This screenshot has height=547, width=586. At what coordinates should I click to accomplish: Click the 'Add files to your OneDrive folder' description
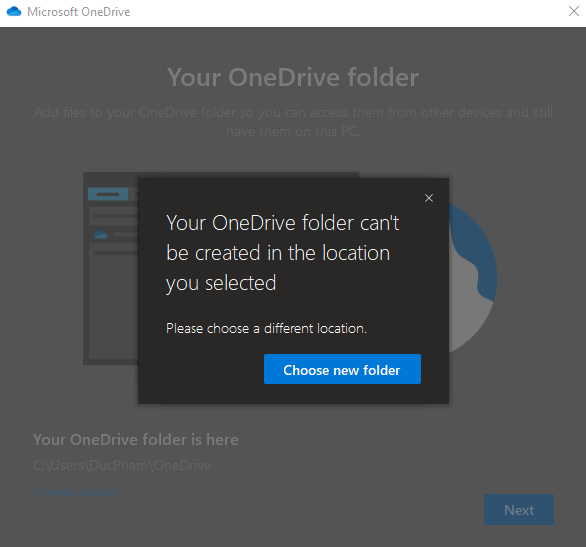click(x=293, y=122)
